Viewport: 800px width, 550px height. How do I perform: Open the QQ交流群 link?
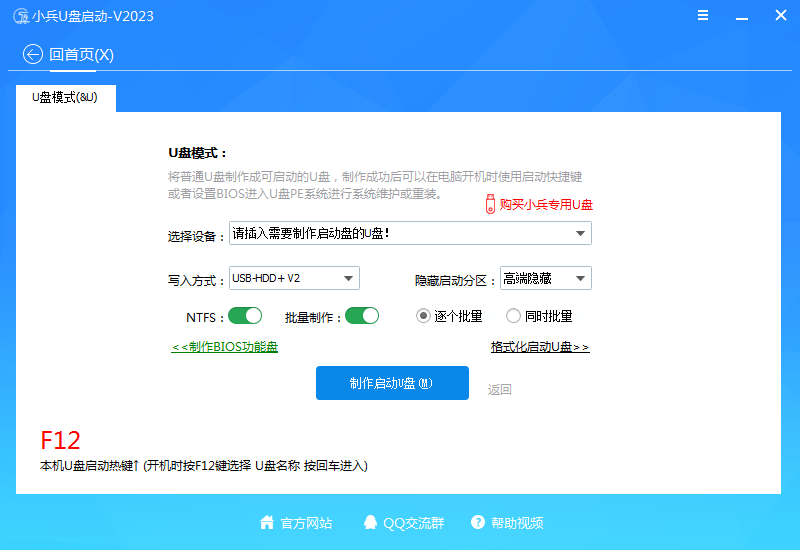coord(414,523)
